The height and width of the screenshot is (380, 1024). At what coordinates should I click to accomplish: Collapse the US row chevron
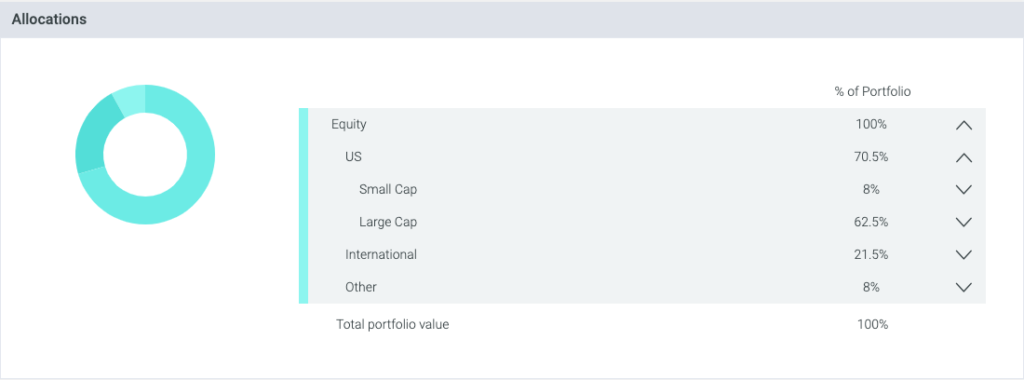pos(963,158)
